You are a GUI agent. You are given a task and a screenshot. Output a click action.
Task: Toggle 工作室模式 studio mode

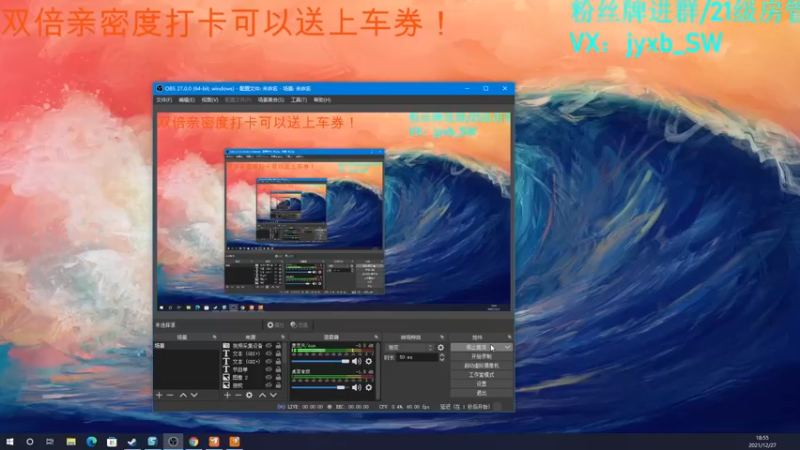pyautogui.click(x=482, y=374)
